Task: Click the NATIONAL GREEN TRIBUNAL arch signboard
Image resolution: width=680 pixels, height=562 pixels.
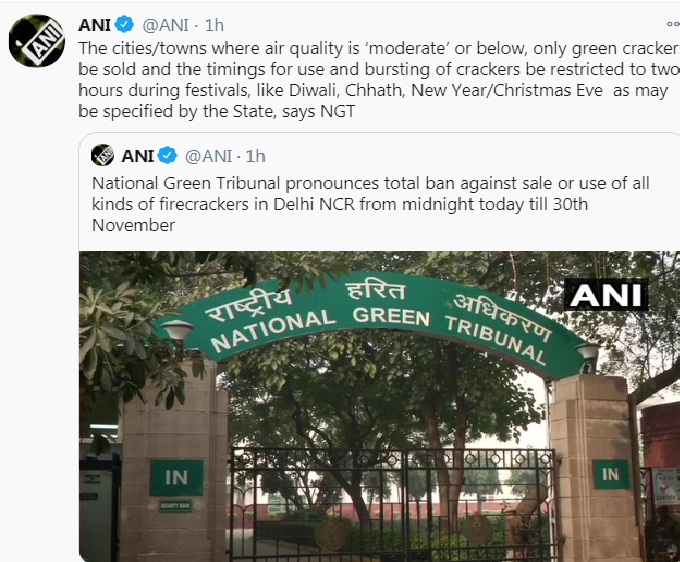Action: (x=376, y=321)
